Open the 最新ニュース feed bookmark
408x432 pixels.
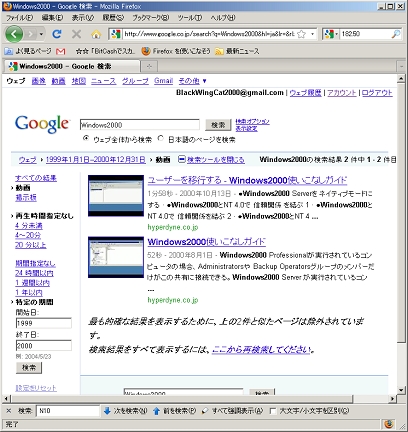click(x=237, y=51)
